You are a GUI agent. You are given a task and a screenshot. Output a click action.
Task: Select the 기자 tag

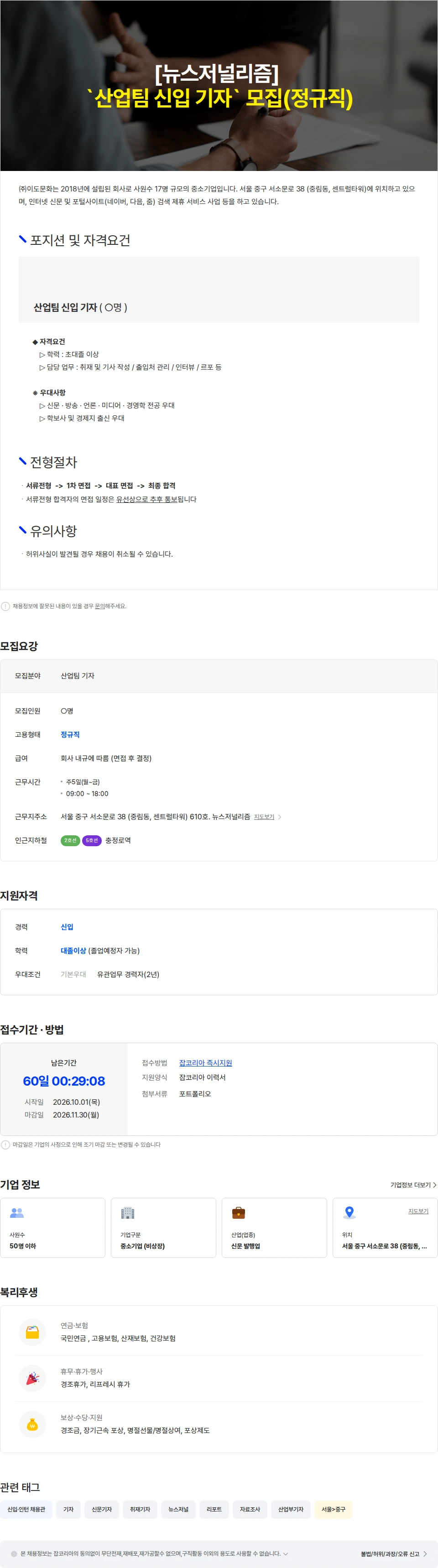point(68,1509)
